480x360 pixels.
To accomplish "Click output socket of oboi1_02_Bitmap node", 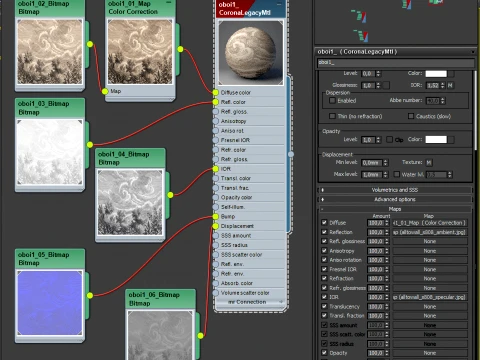I will coord(90,44).
